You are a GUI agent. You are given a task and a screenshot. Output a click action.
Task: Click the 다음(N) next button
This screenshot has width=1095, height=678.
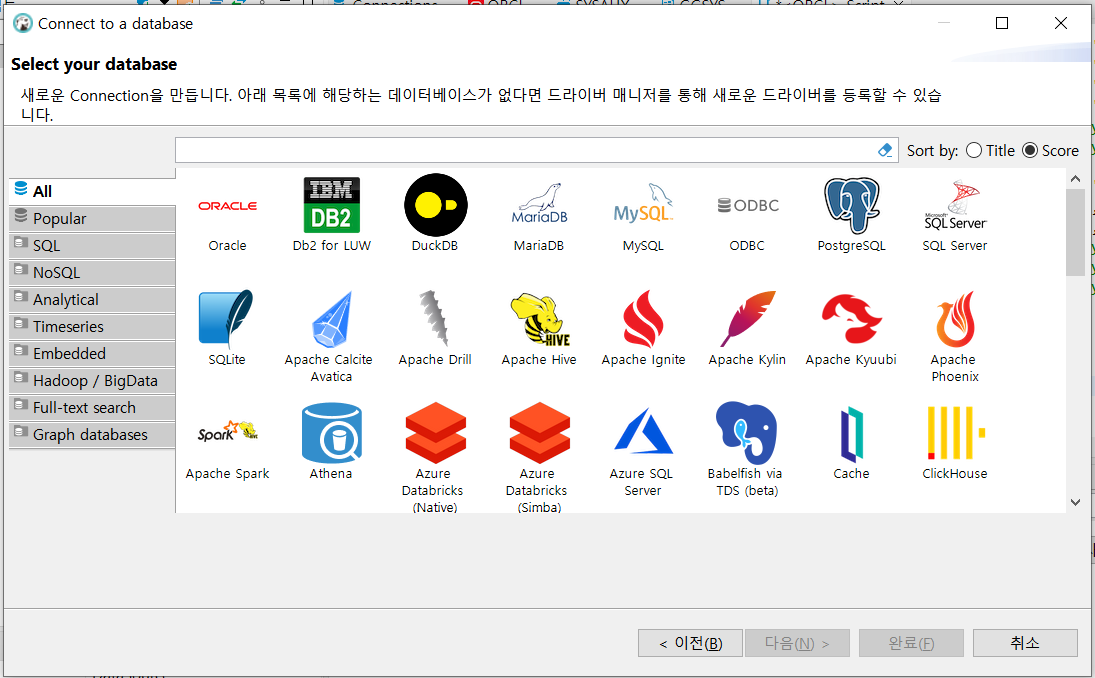798,643
